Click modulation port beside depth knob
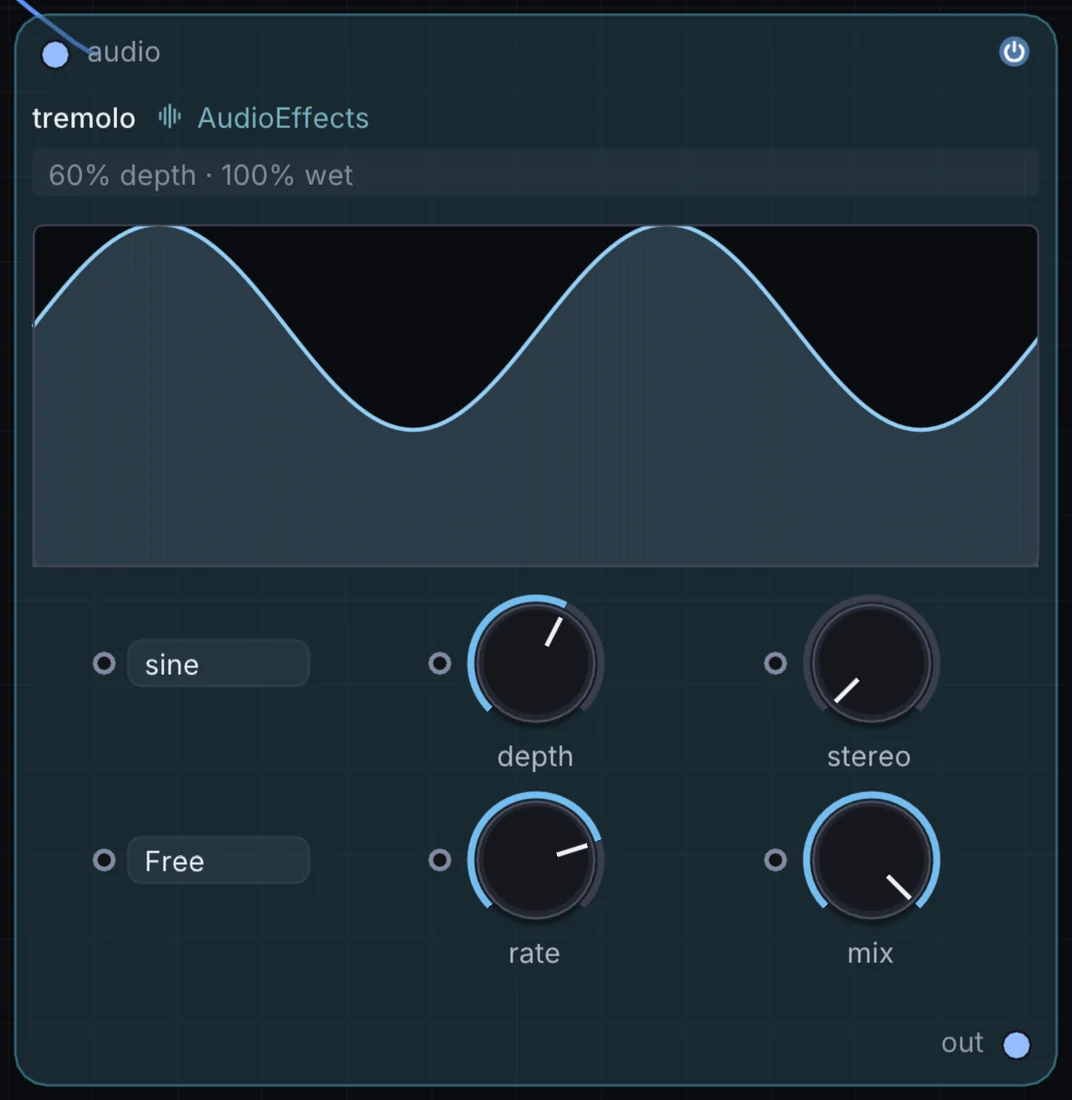Screen dimensions: 1072x1100 (440, 663)
